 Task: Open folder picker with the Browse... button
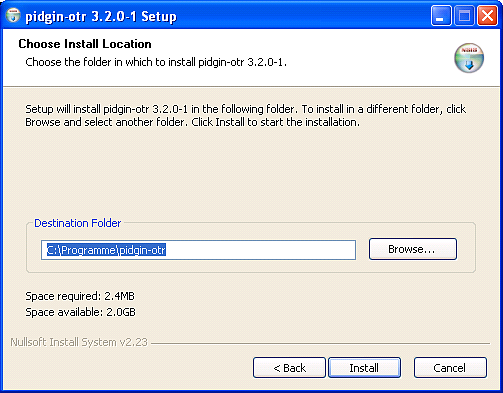point(413,249)
